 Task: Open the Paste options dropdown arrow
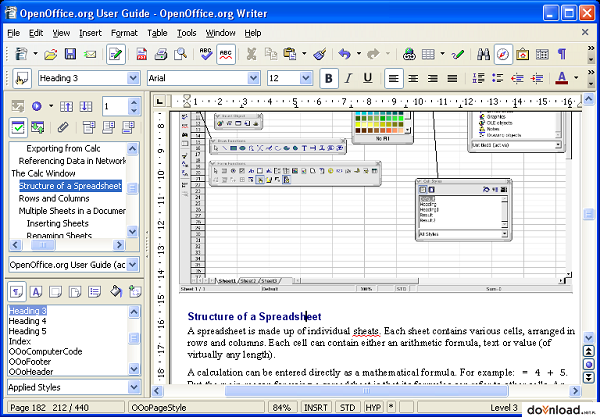tap(304, 54)
